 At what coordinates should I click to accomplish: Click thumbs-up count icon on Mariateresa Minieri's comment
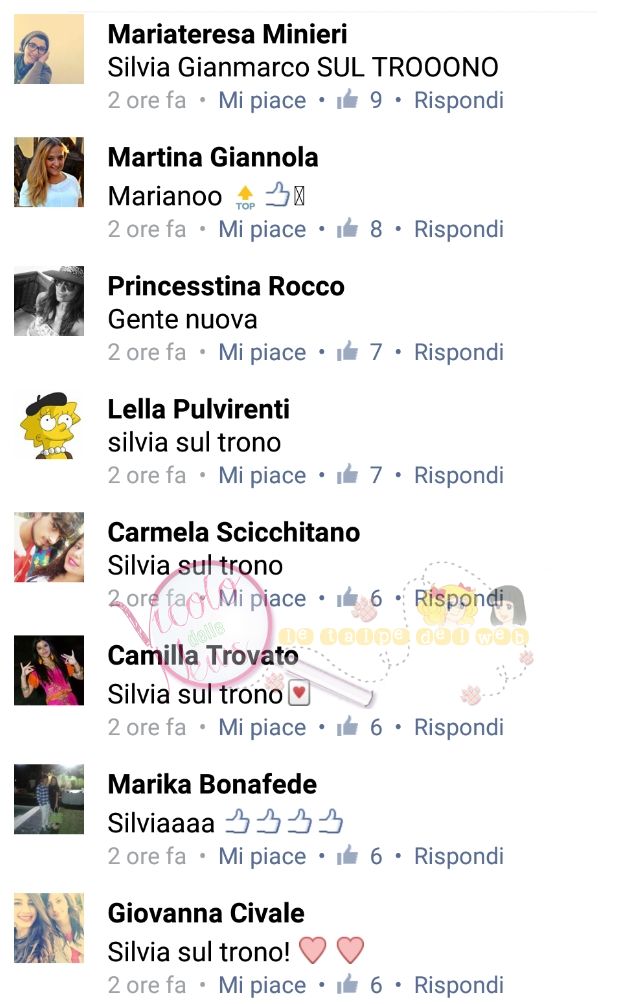pos(348,99)
